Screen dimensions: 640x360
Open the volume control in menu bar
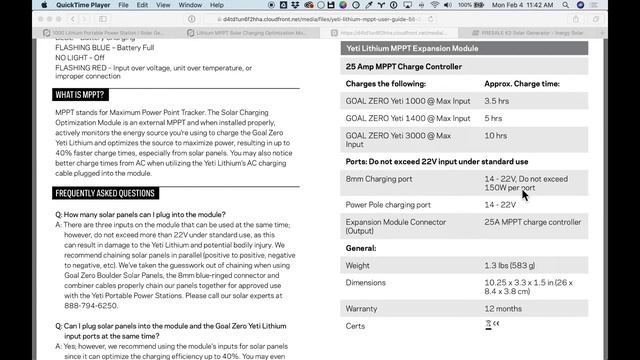[448, 5]
